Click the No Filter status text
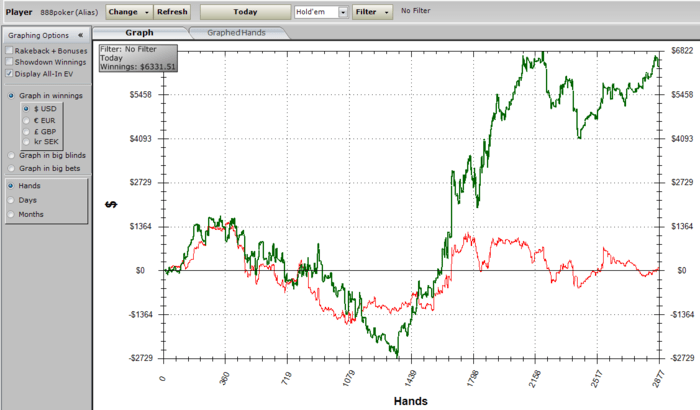 [x=416, y=11]
